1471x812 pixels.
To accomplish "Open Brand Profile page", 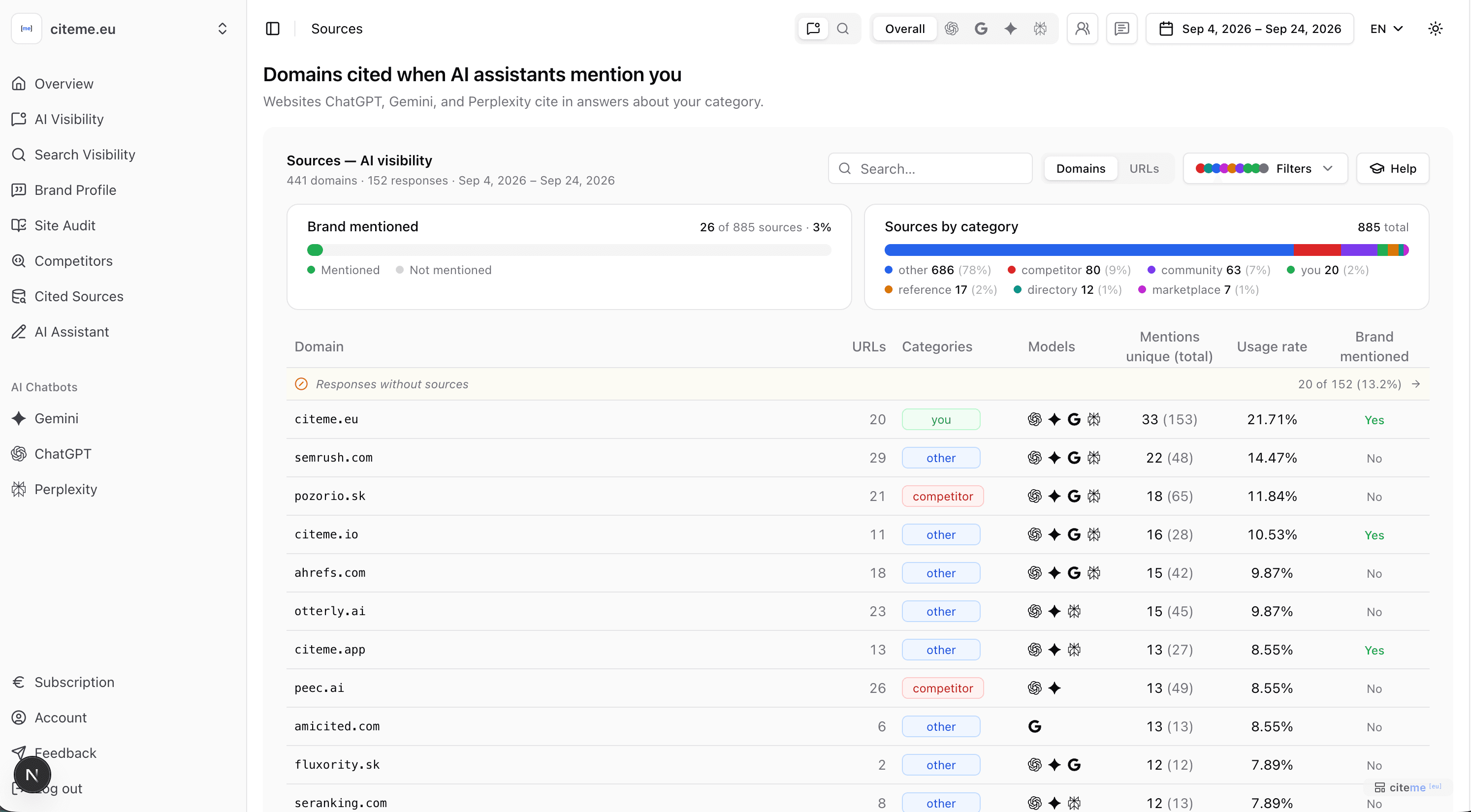I will 75,190.
